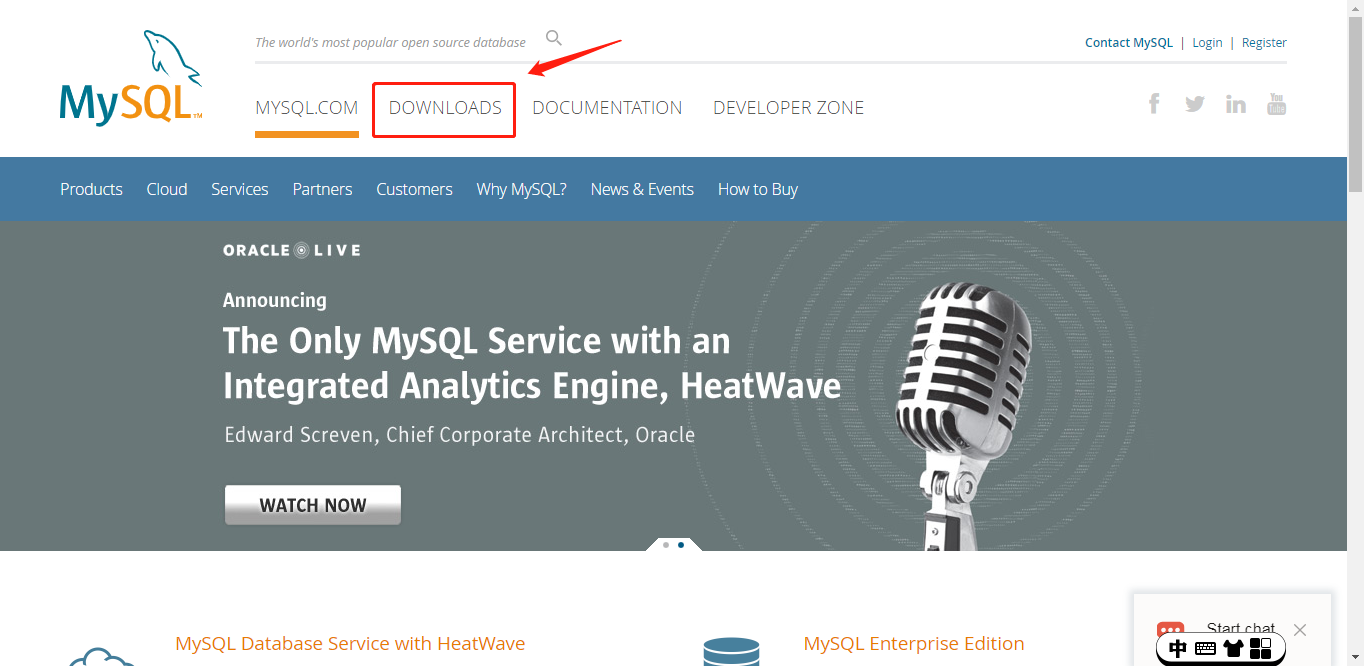Open the MySQL LinkedIn icon
This screenshot has width=1364, height=666.
(x=1236, y=103)
